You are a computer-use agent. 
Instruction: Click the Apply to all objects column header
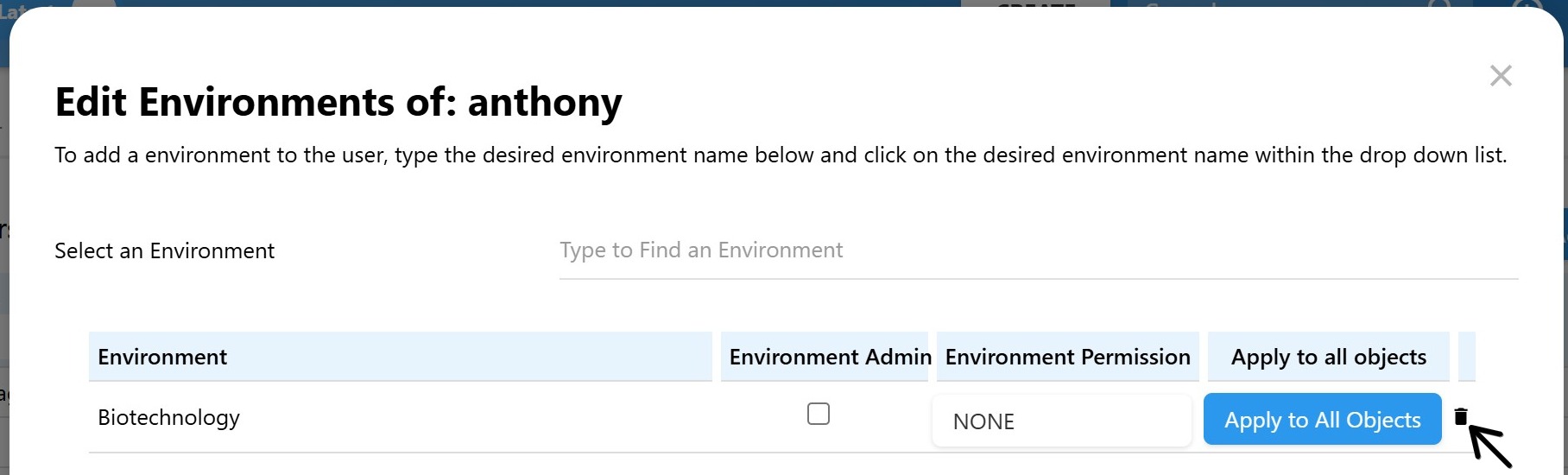coord(1328,357)
